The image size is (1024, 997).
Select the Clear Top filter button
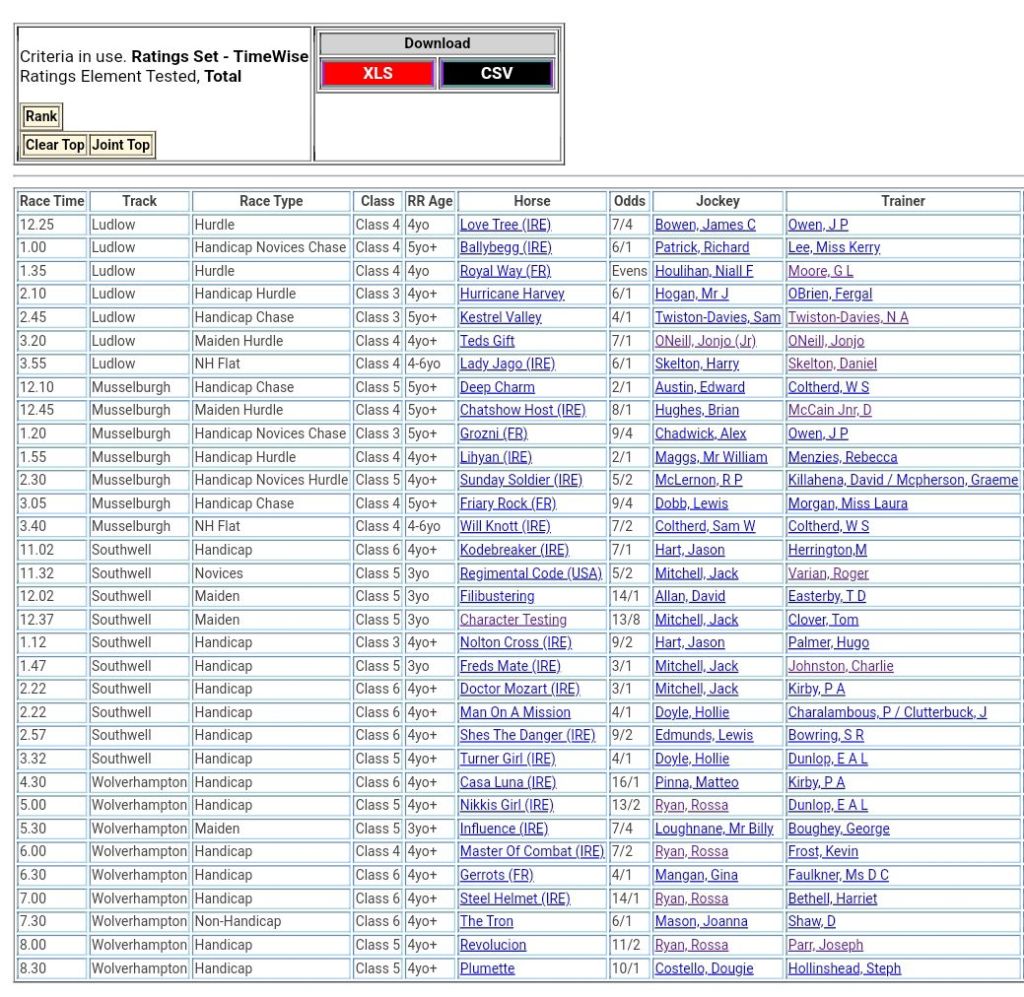pos(55,145)
